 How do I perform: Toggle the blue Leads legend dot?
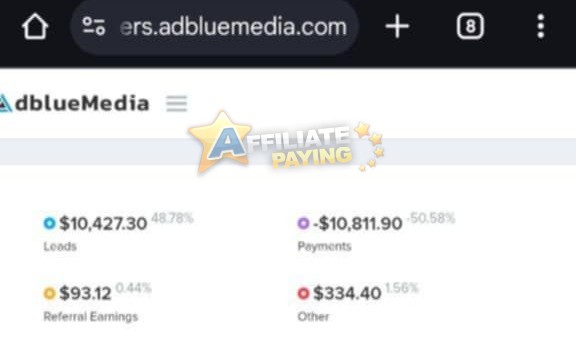point(49,223)
